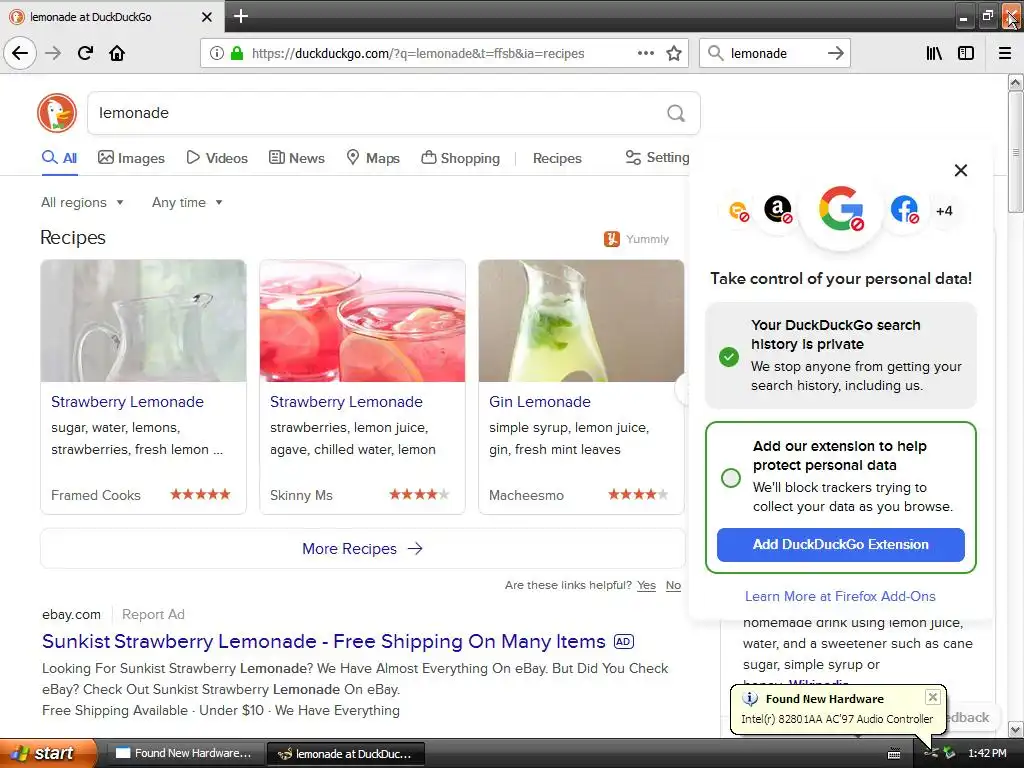
Task: Select the All results tab
Action: pyautogui.click(x=59, y=158)
